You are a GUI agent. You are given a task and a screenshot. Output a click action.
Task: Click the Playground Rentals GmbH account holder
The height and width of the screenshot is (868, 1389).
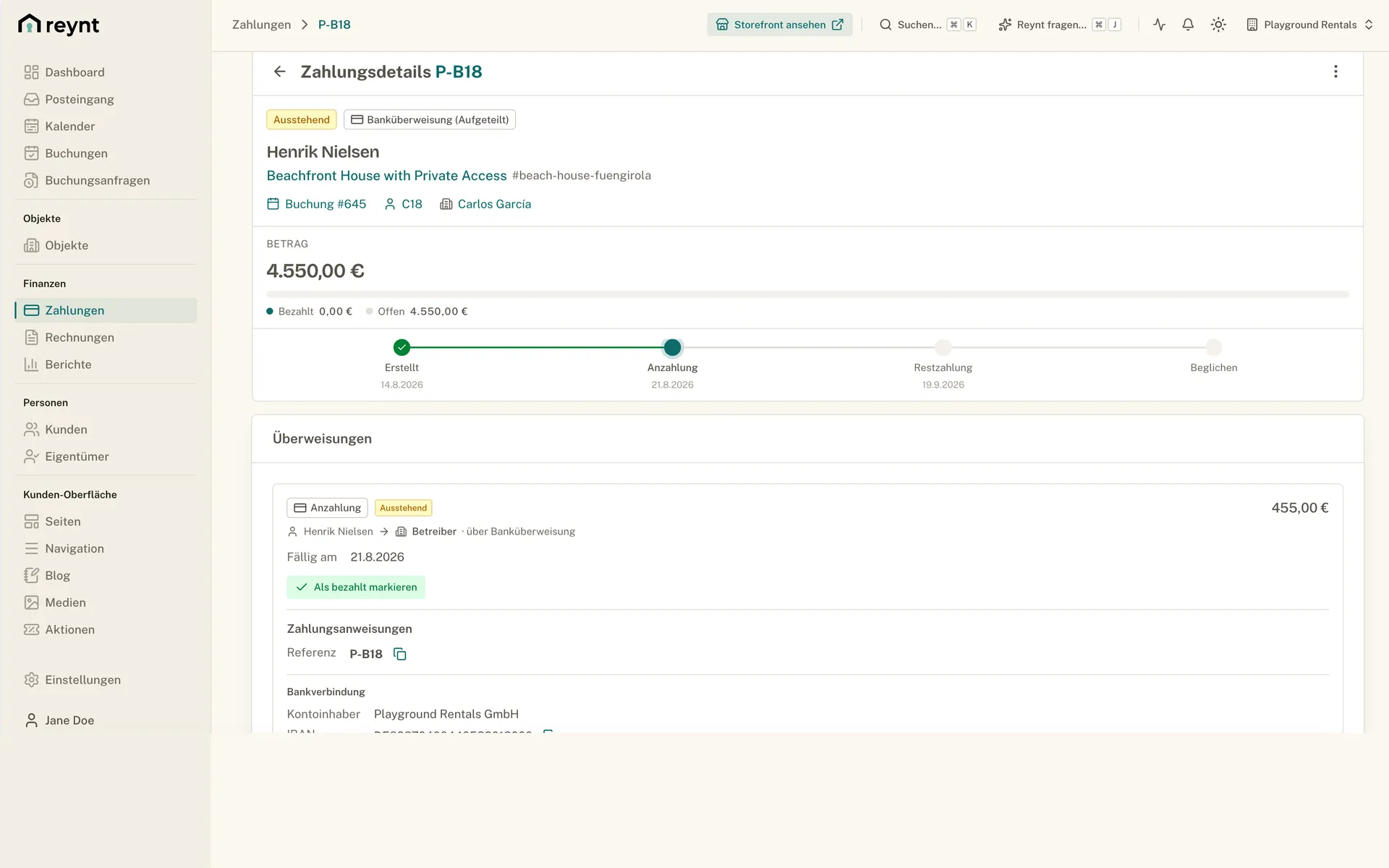point(446,714)
